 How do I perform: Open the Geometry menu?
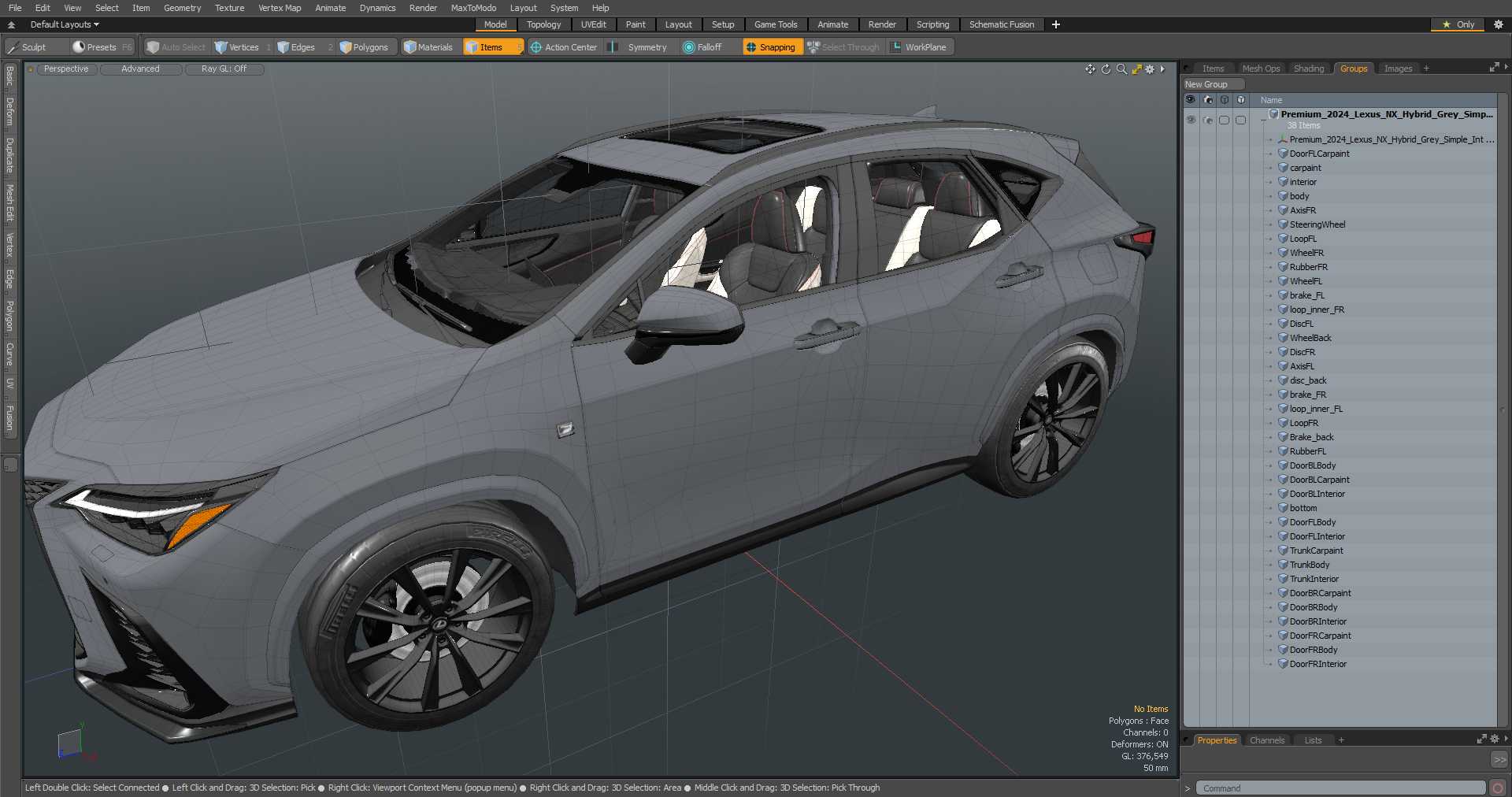182,8
